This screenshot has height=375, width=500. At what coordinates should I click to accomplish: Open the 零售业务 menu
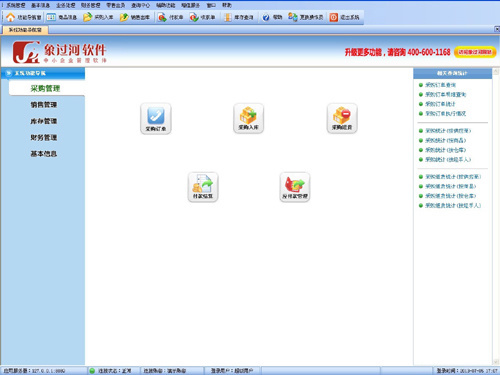(x=116, y=5)
